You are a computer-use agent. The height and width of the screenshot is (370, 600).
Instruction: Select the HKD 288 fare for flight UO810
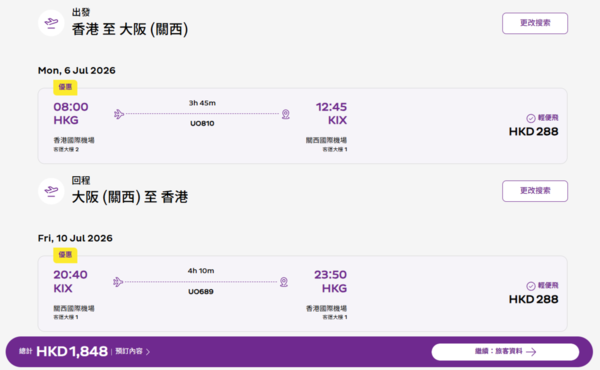point(533,132)
